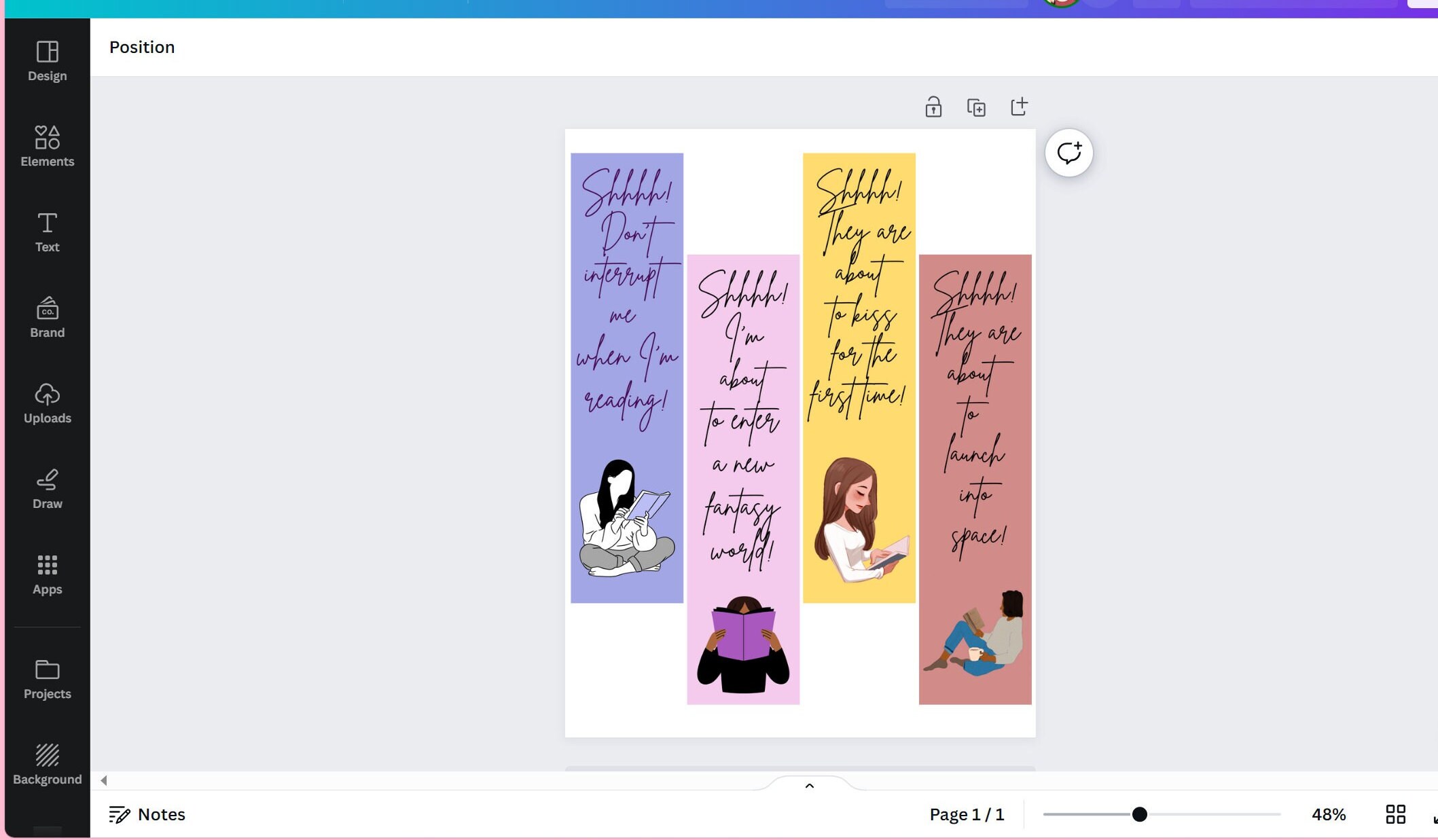Collapse the left sidebar panel
This screenshot has width=1438, height=840.
[x=103, y=780]
